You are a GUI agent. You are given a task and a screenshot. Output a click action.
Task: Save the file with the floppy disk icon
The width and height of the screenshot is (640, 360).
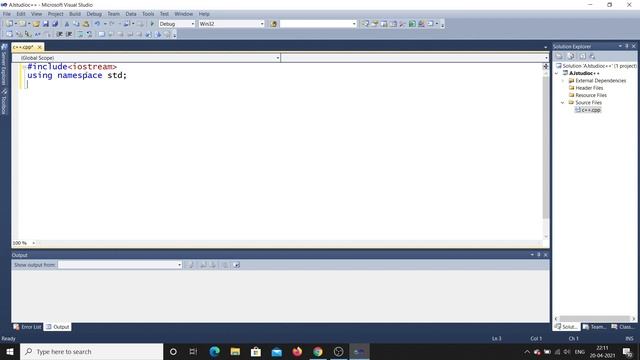click(x=46, y=24)
